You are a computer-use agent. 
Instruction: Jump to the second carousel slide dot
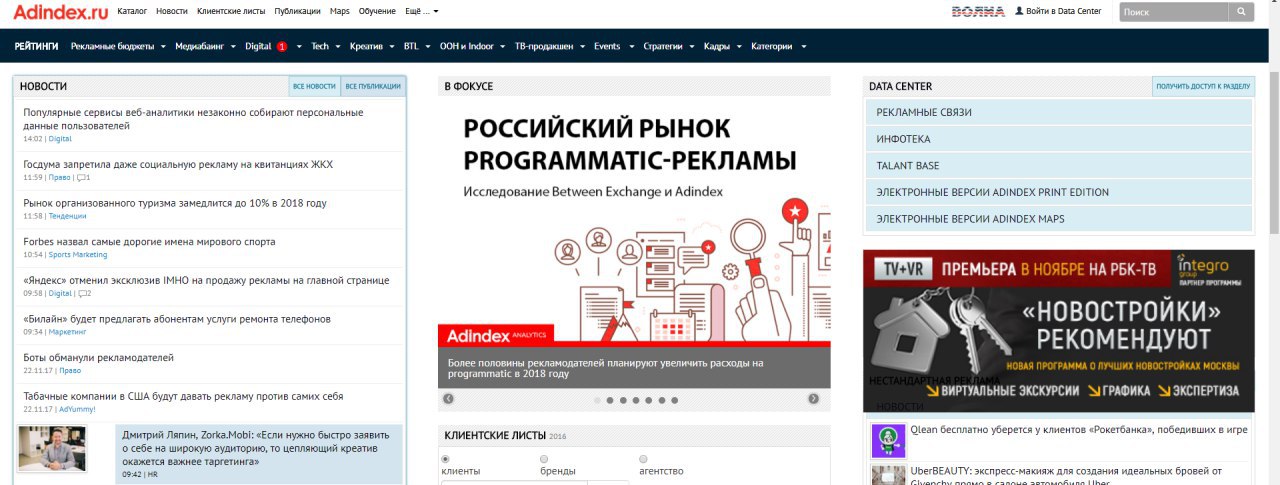click(610, 400)
